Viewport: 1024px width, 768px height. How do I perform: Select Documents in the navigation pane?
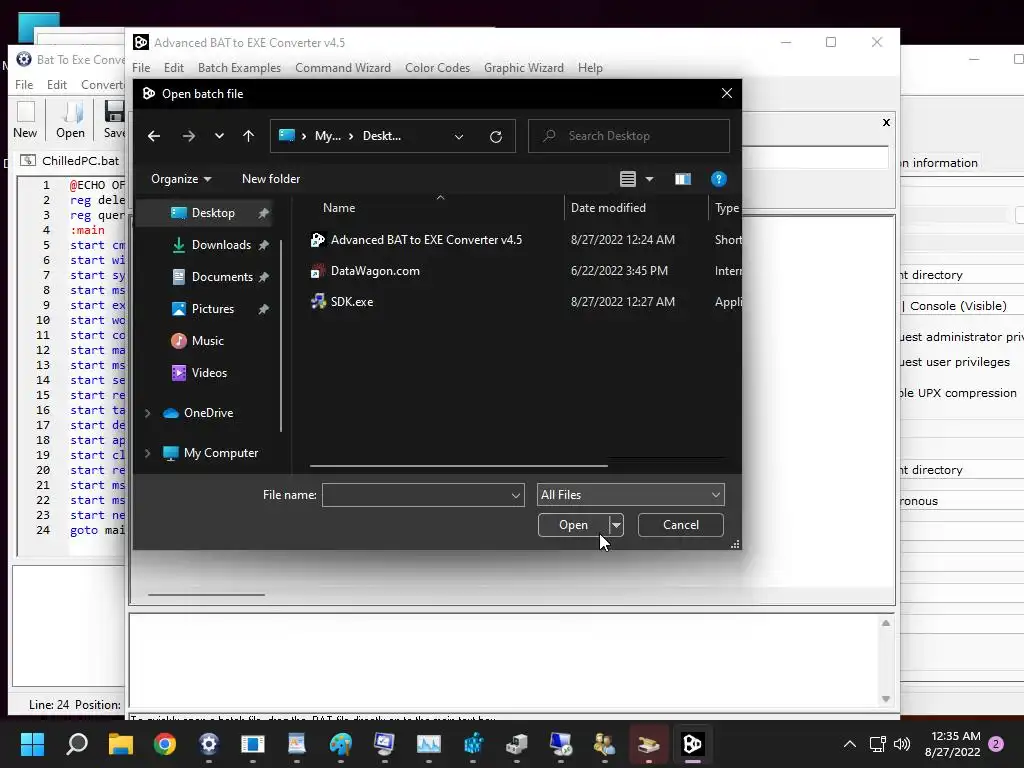[x=222, y=277]
